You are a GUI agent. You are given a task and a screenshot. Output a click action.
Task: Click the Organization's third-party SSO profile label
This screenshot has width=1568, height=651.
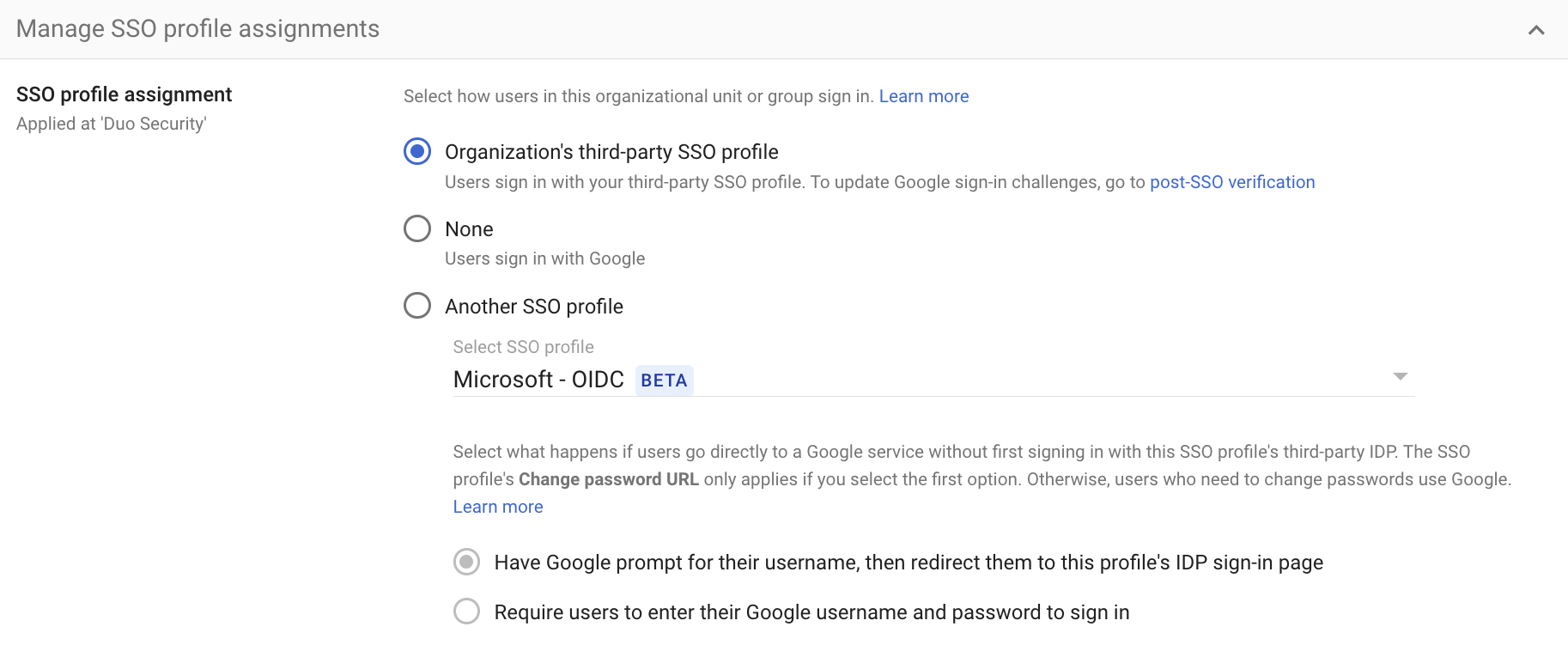(611, 152)
